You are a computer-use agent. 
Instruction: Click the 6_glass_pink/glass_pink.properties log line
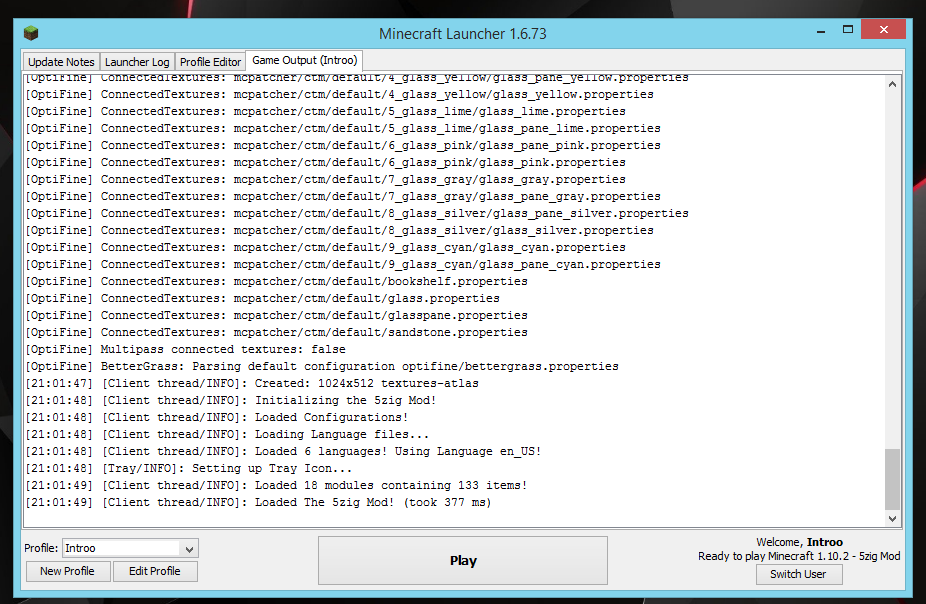325,162
